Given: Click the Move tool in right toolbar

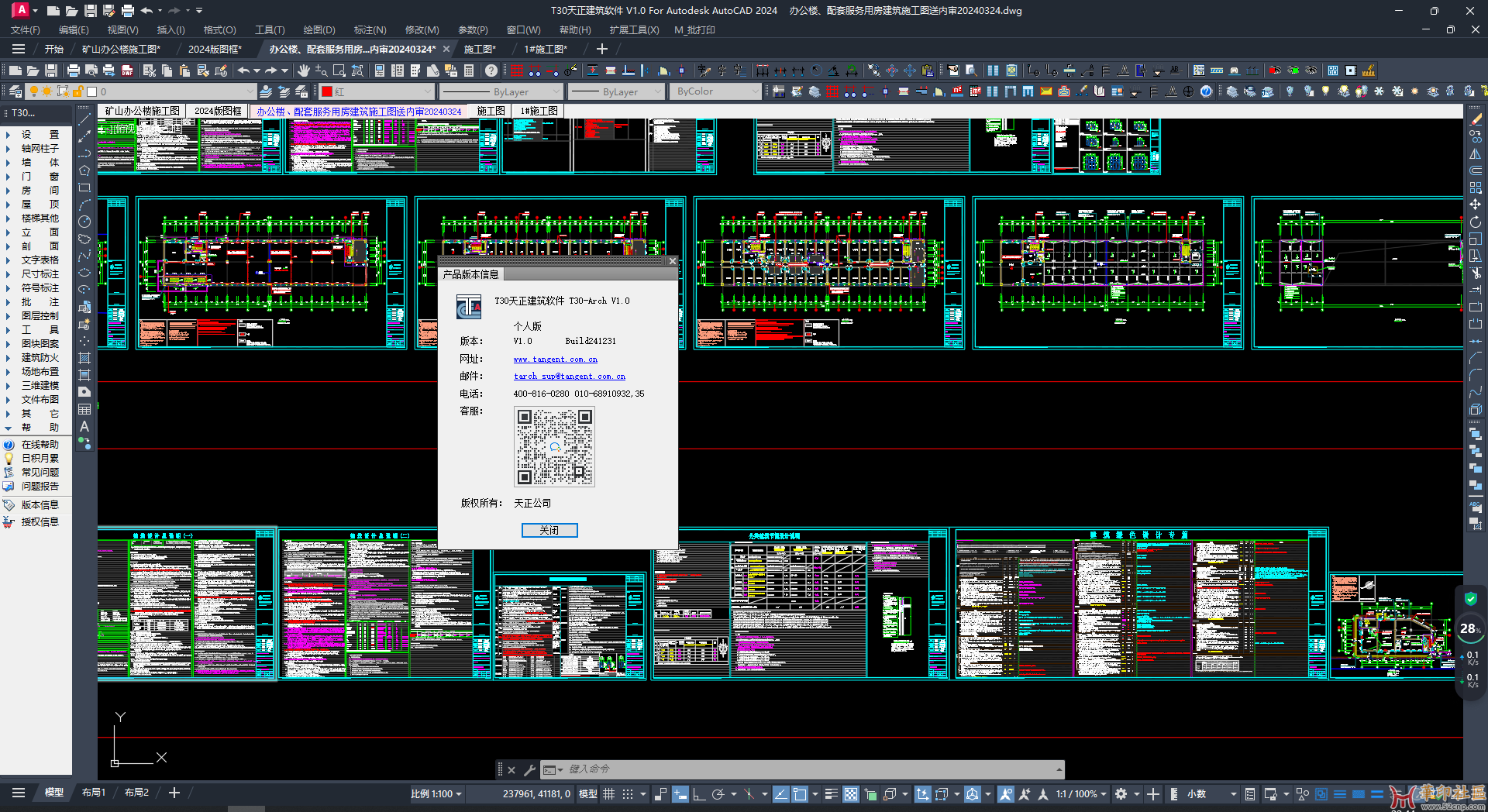Looking at the screenshot, I should (1475, 205).
